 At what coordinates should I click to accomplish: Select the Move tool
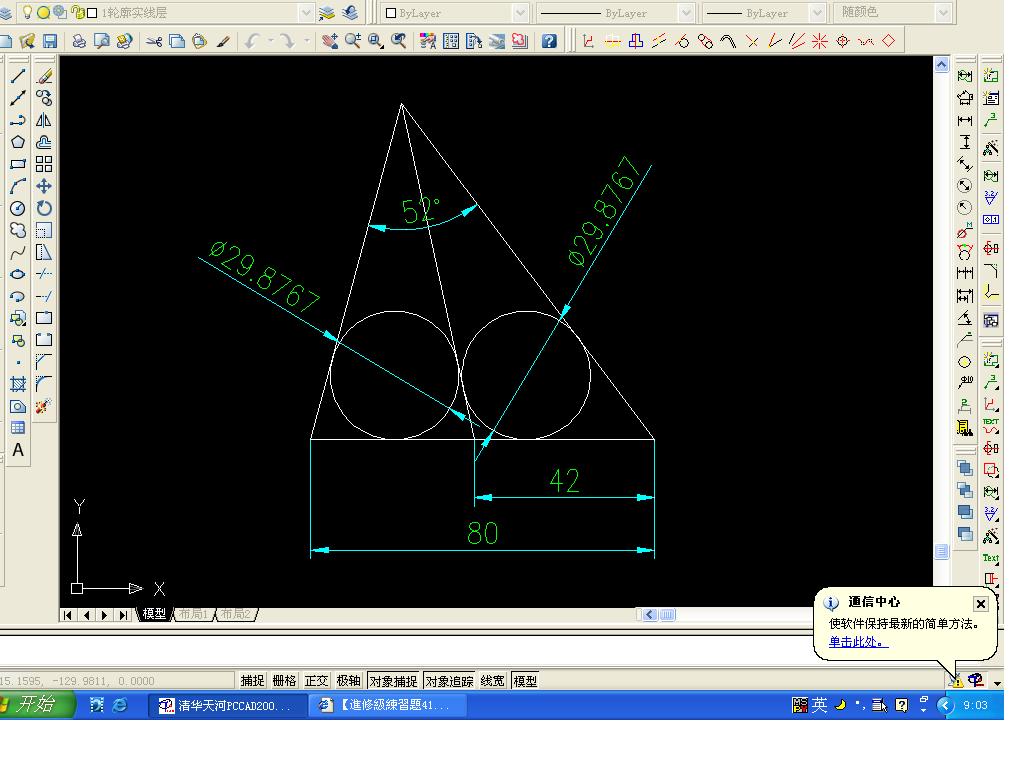pyautogui.click(x=44, y=187)
